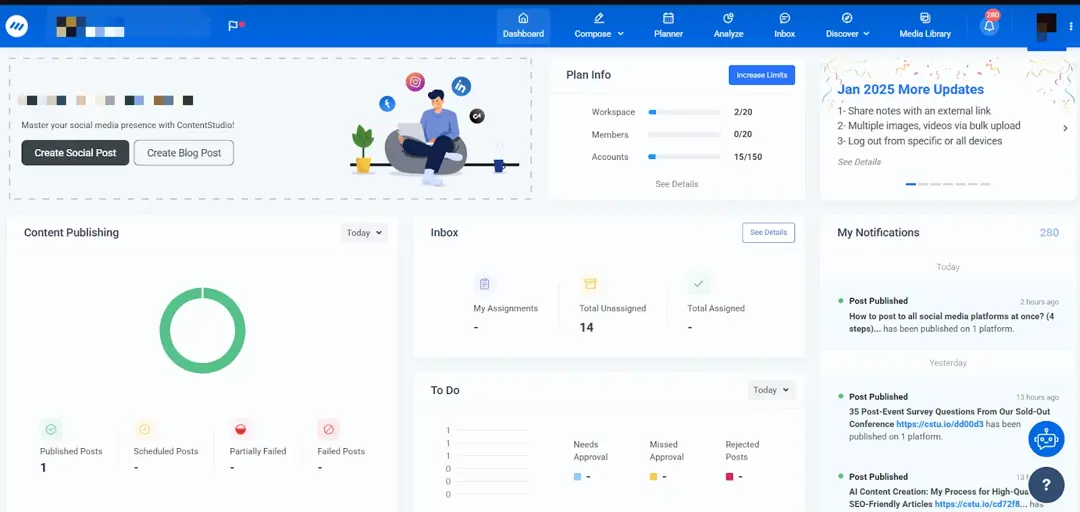The height and width of the screenshot is (512, 1080).
Task: Expand the Compose menu
Action: point(599,26)
